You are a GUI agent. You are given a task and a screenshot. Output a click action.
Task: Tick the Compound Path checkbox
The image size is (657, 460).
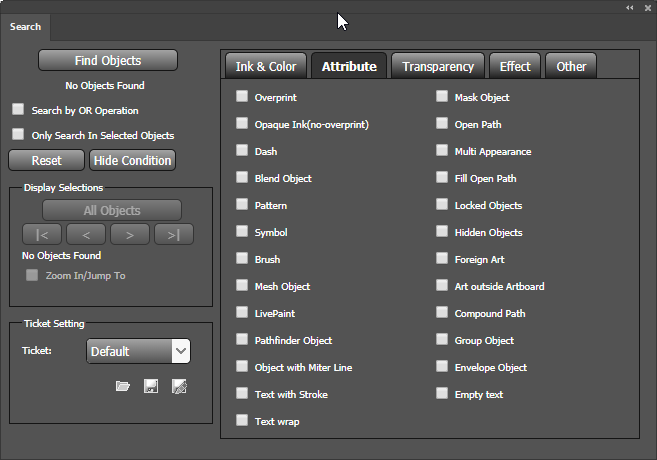(x=442, y=313)
